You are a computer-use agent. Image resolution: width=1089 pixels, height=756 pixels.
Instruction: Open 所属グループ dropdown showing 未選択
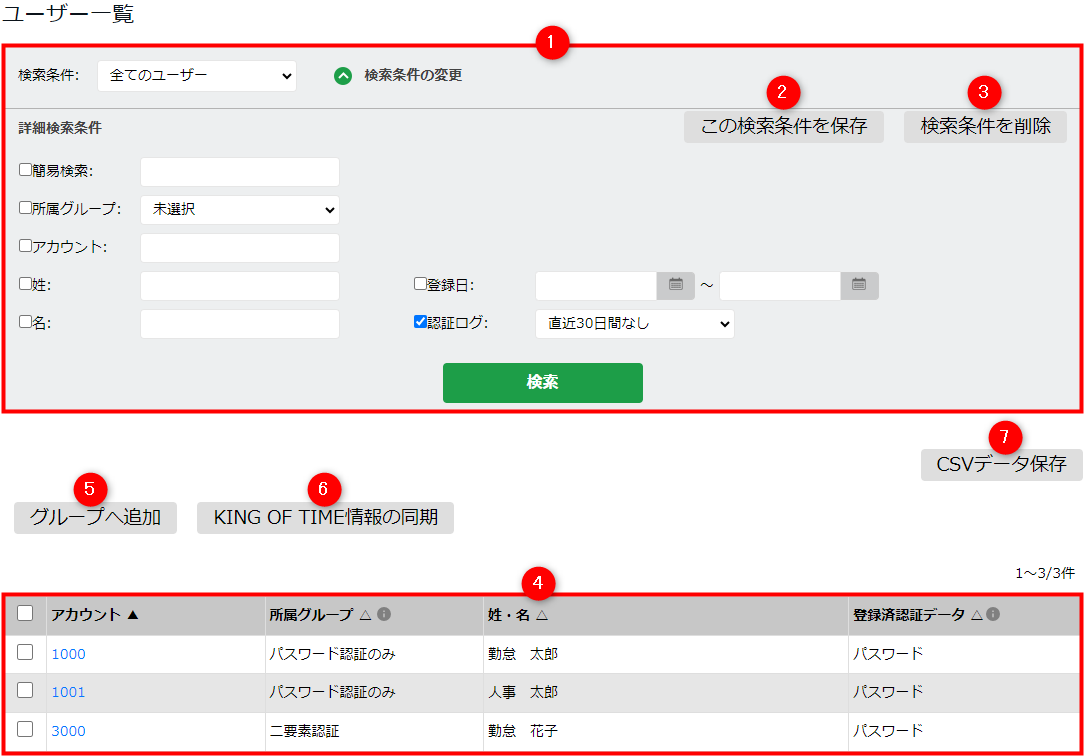(240, 210)
